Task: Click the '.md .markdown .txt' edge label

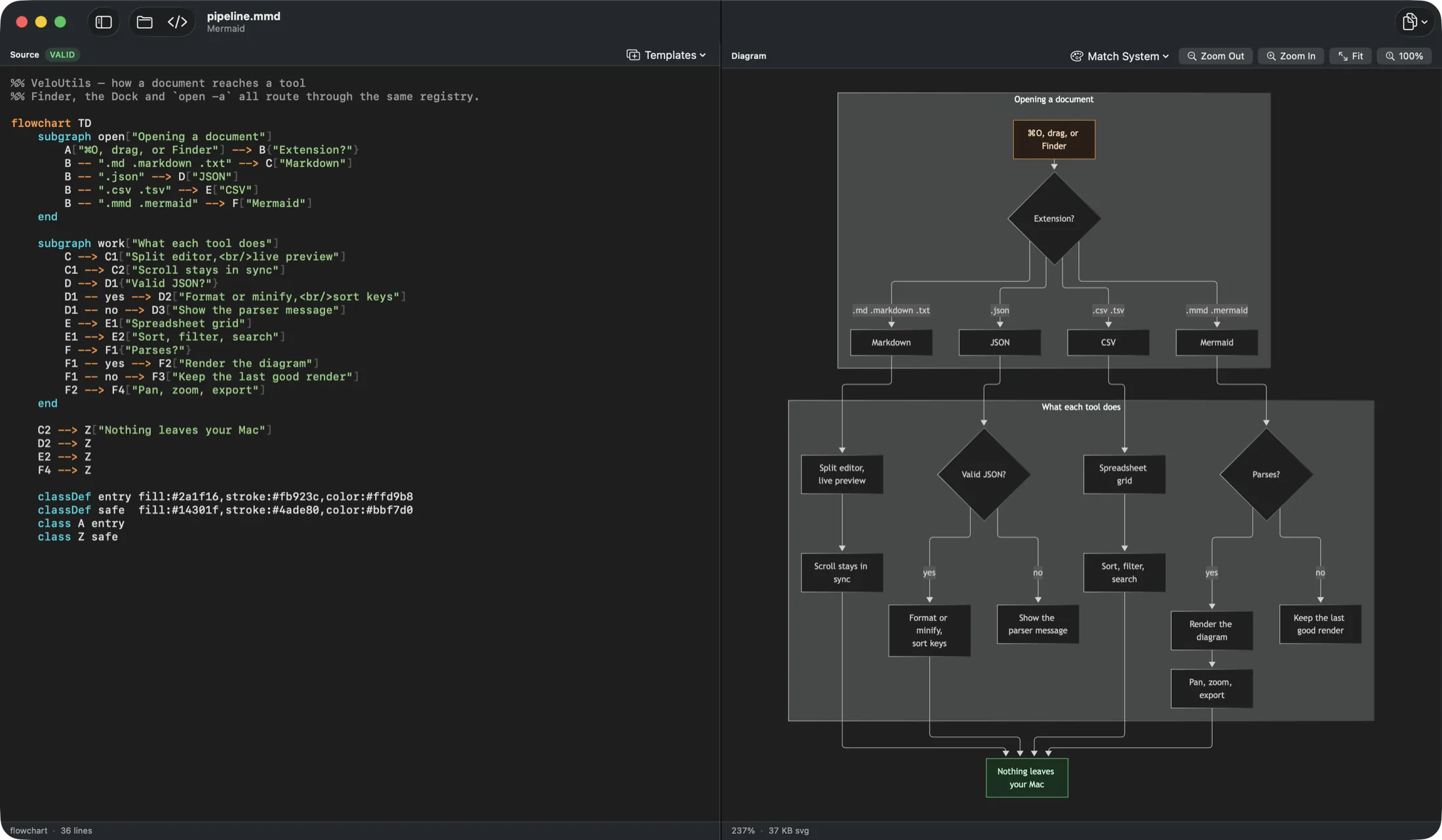Action: click(891, 311)
